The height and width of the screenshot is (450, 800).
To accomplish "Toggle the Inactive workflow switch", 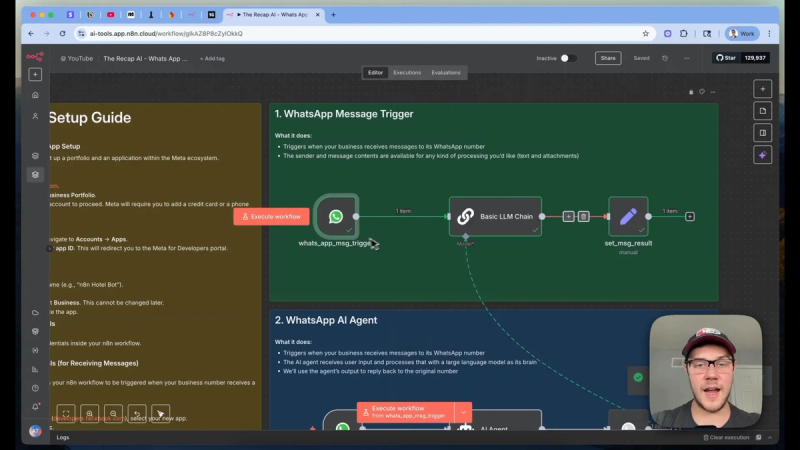I will tap(568, 58).
